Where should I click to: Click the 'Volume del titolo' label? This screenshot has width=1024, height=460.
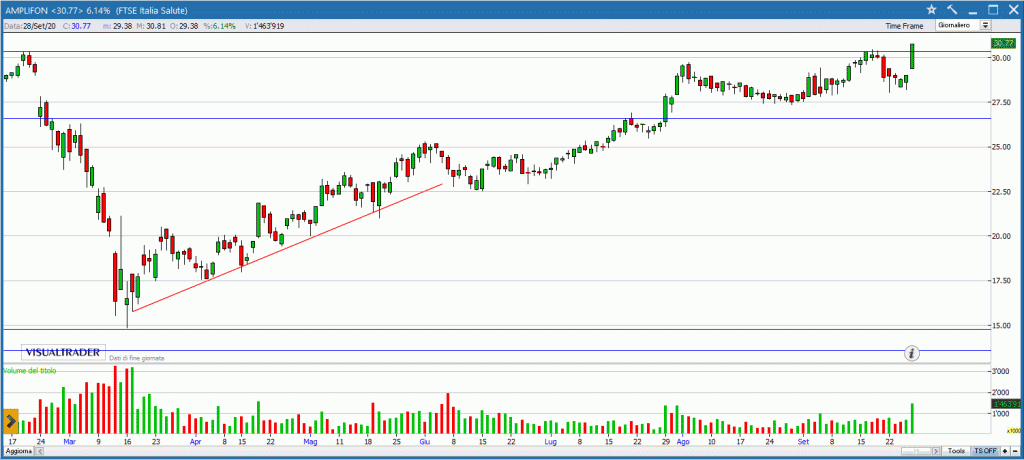(30, 370)
